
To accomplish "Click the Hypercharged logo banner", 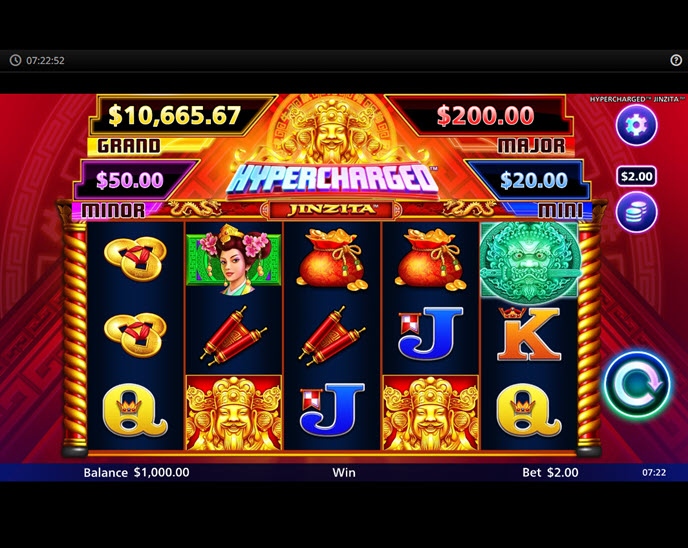I will (332, 179).
